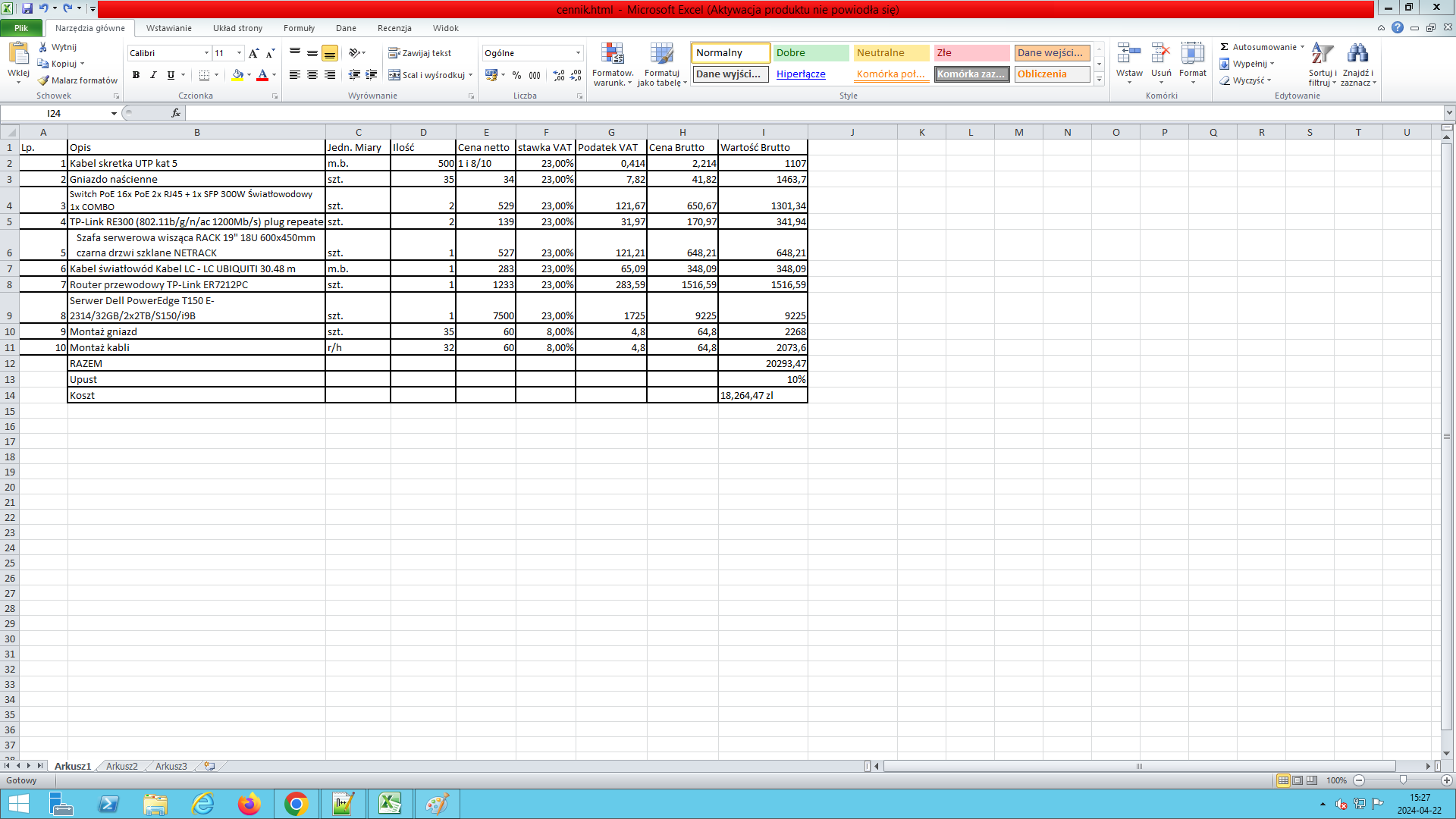Apply the Złe cell style
1456x819 pixels.
971,53
